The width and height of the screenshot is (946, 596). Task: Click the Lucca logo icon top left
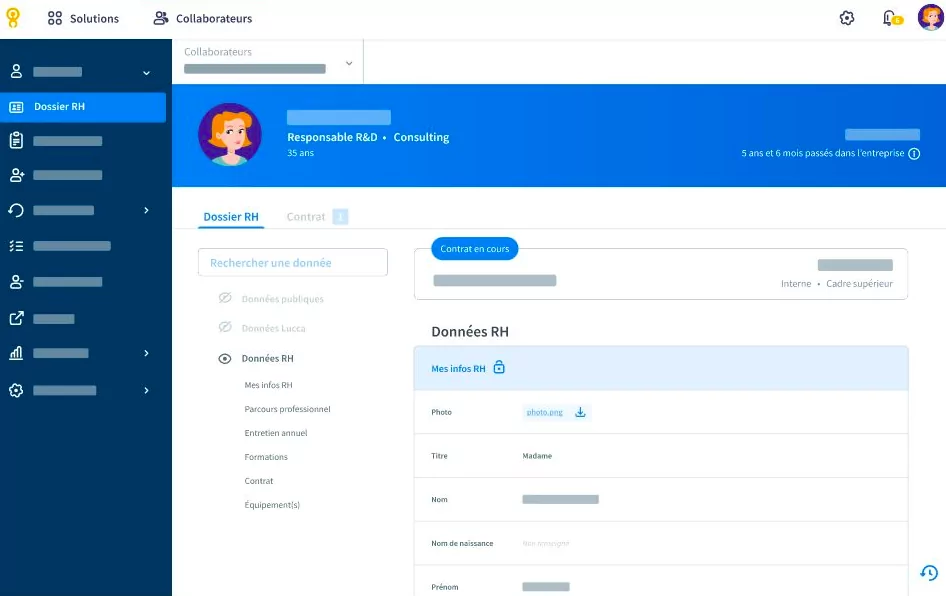pos(13,18)
